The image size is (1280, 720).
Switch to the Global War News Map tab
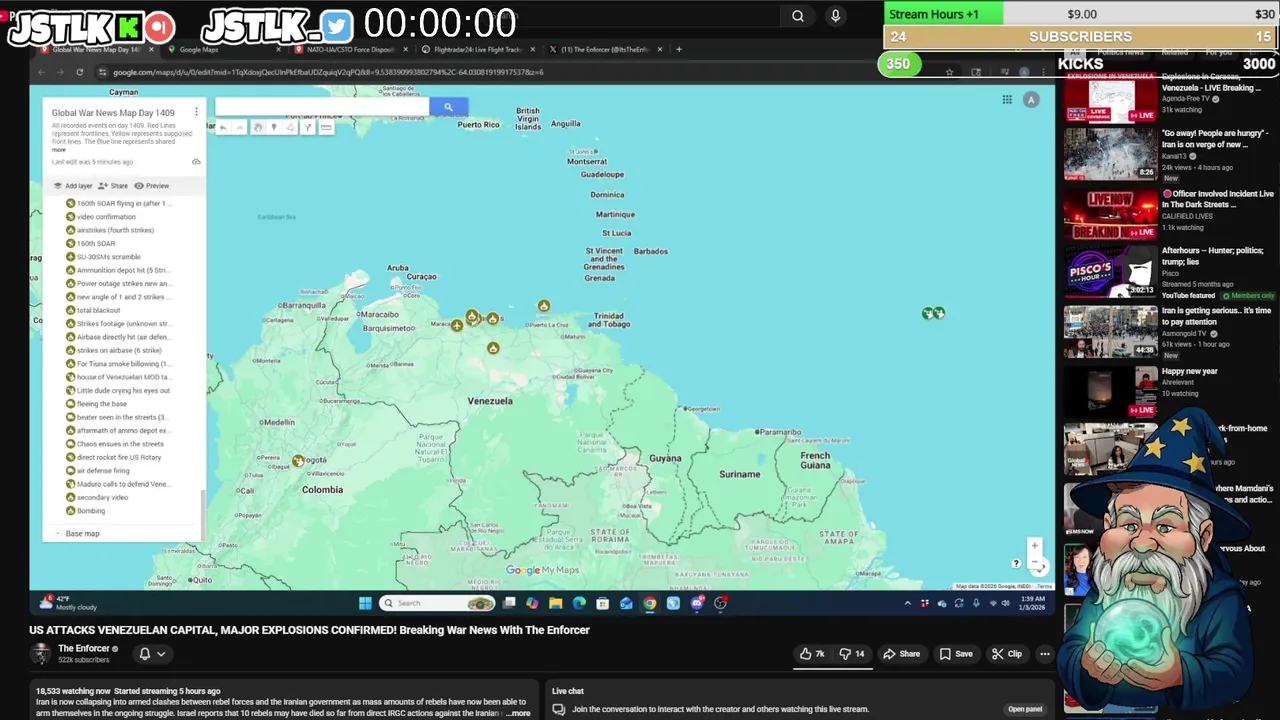(x=95, y=49)
